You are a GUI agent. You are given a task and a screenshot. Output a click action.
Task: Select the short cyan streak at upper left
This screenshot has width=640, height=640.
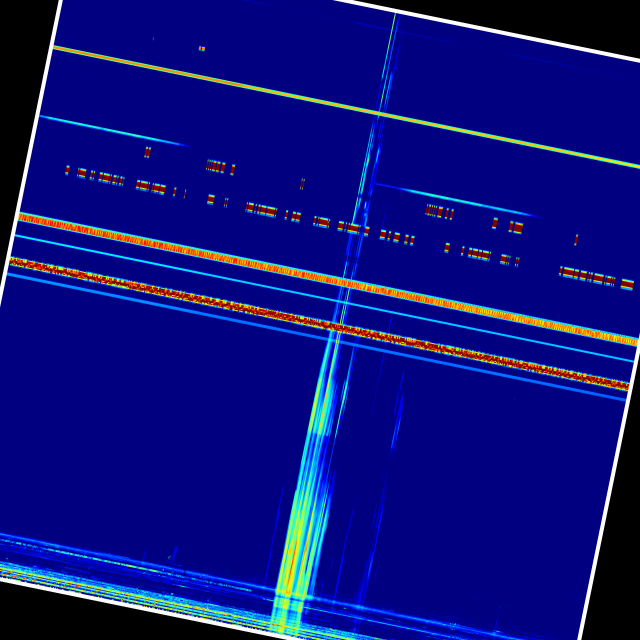pyautogui.click(x=110, y=130)
